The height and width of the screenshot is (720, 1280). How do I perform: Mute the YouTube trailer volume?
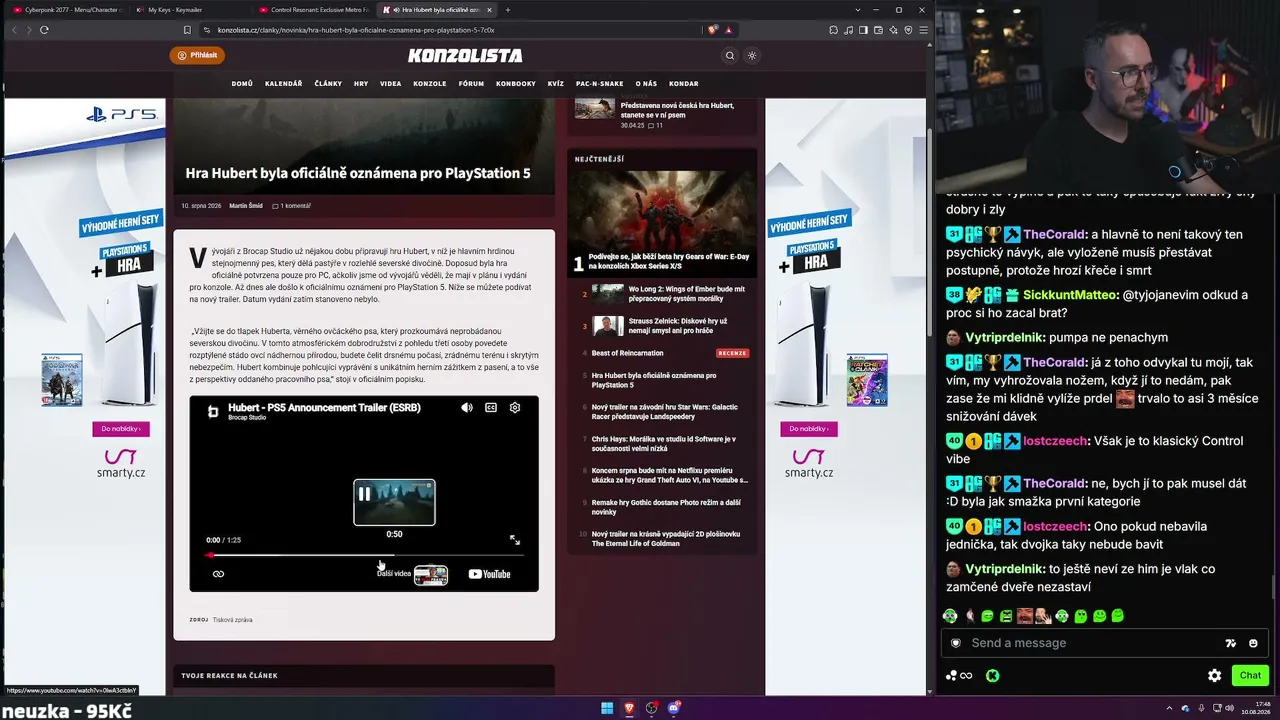click(467, 408)
